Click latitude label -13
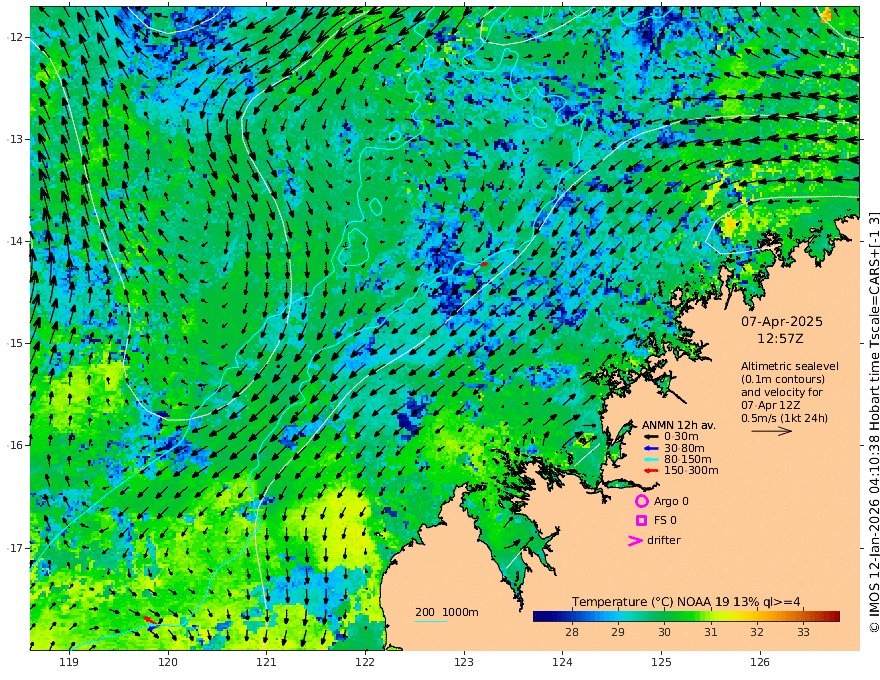The height and width of the screenshot is (680, 880). [15, 139]
